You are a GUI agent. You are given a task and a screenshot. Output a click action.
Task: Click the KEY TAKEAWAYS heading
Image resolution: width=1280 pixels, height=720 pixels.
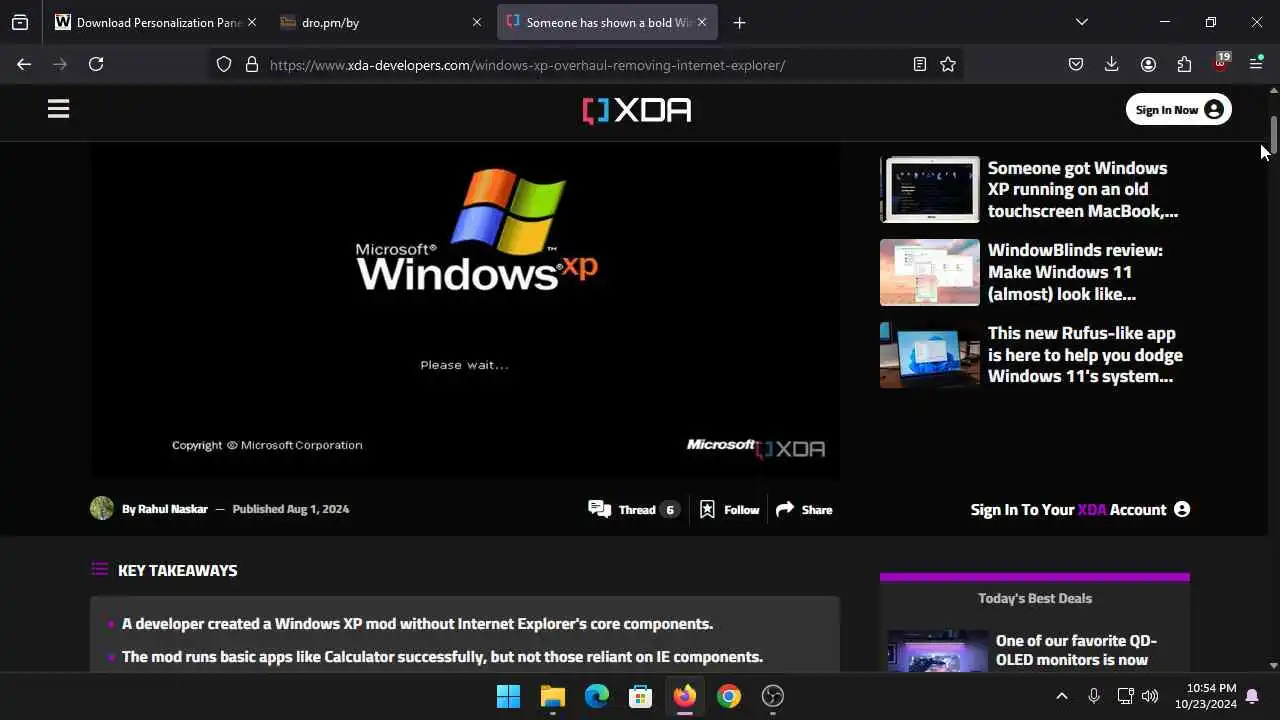tap(177, 570)
